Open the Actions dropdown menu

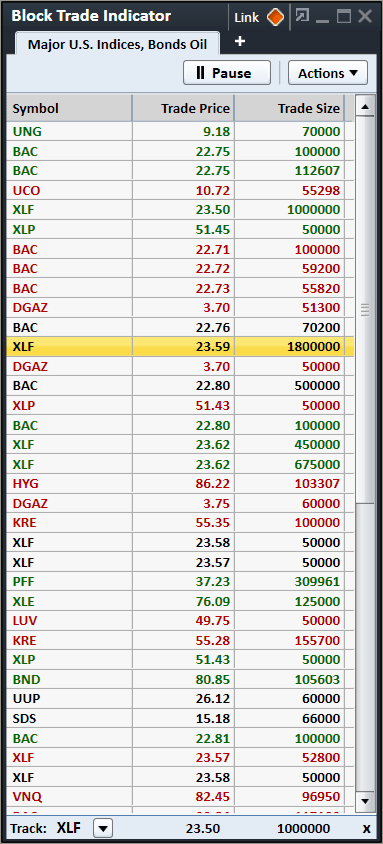pyautogui.click(x=328, y=73)
